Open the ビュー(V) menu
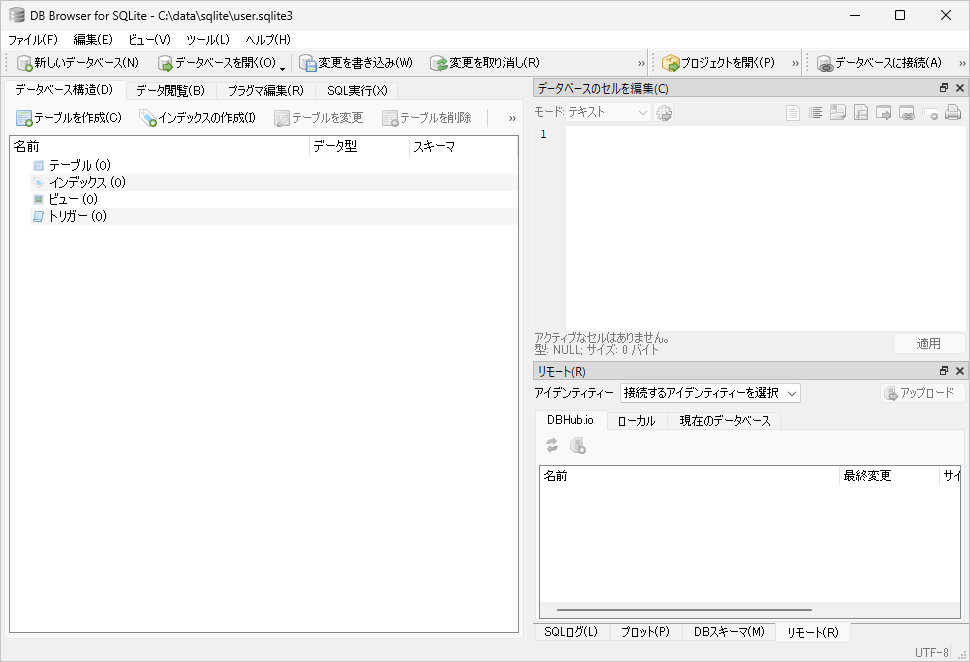Screen dimensions: 970x662 149,40
